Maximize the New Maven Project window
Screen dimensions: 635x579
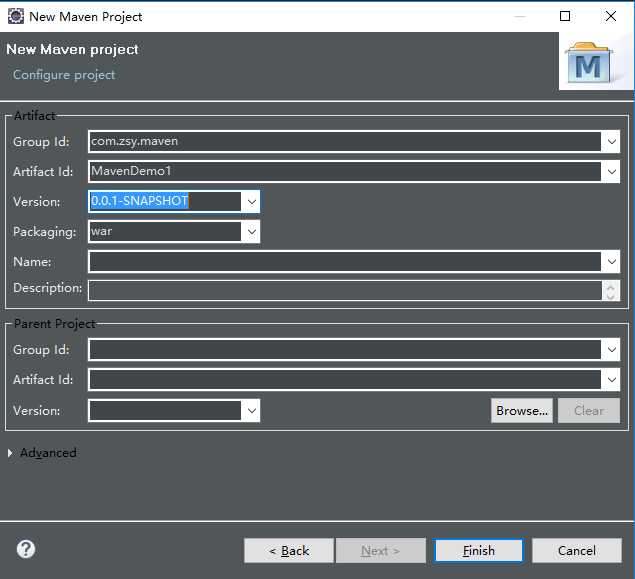tap(565, 16)
